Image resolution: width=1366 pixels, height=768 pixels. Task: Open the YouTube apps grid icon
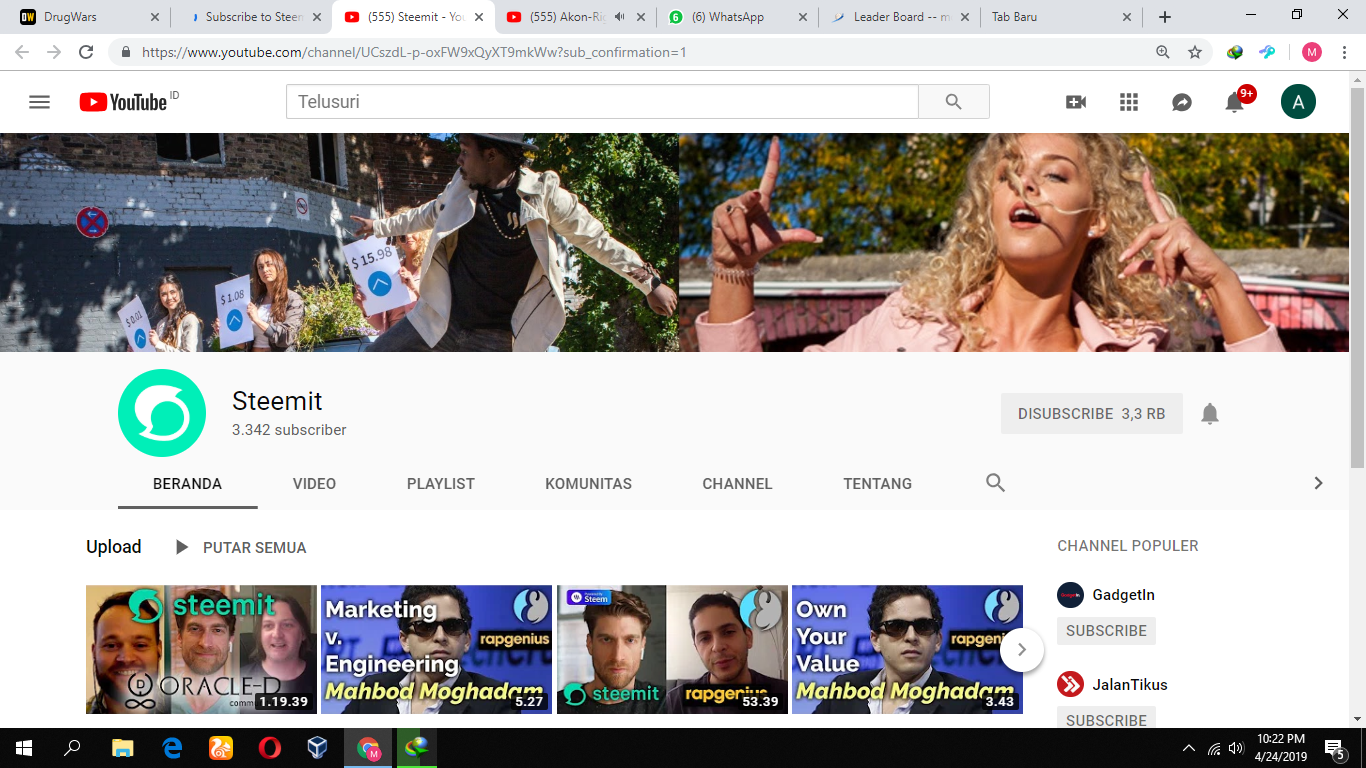pyautogui.click(x=1128, y=101)
